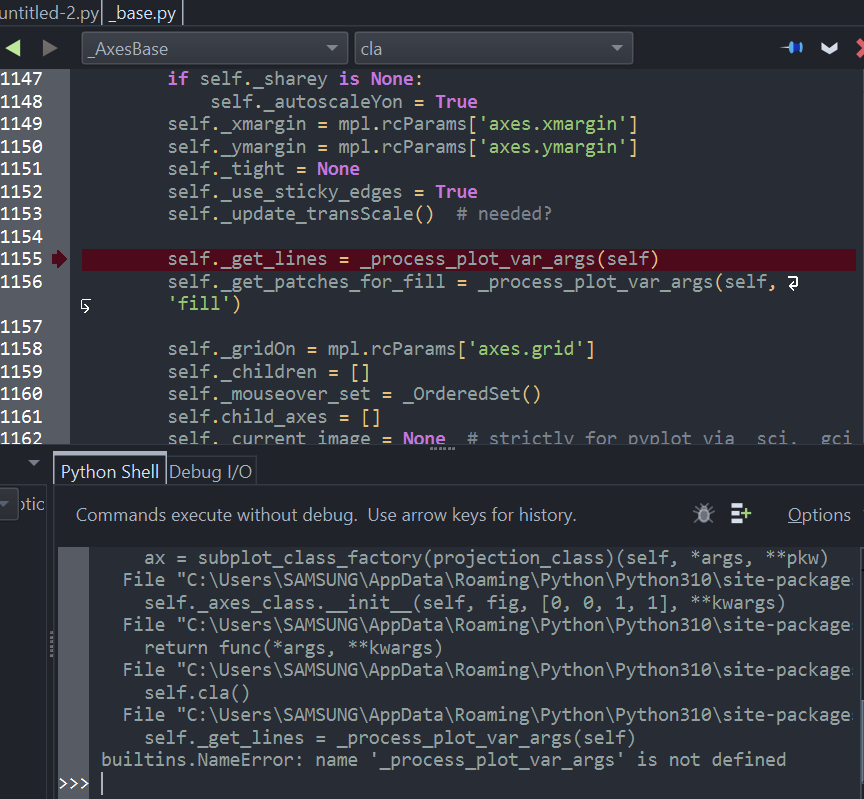
Task: Toggle the blue pin icon in the toolbar
Action: coord(791,46)
